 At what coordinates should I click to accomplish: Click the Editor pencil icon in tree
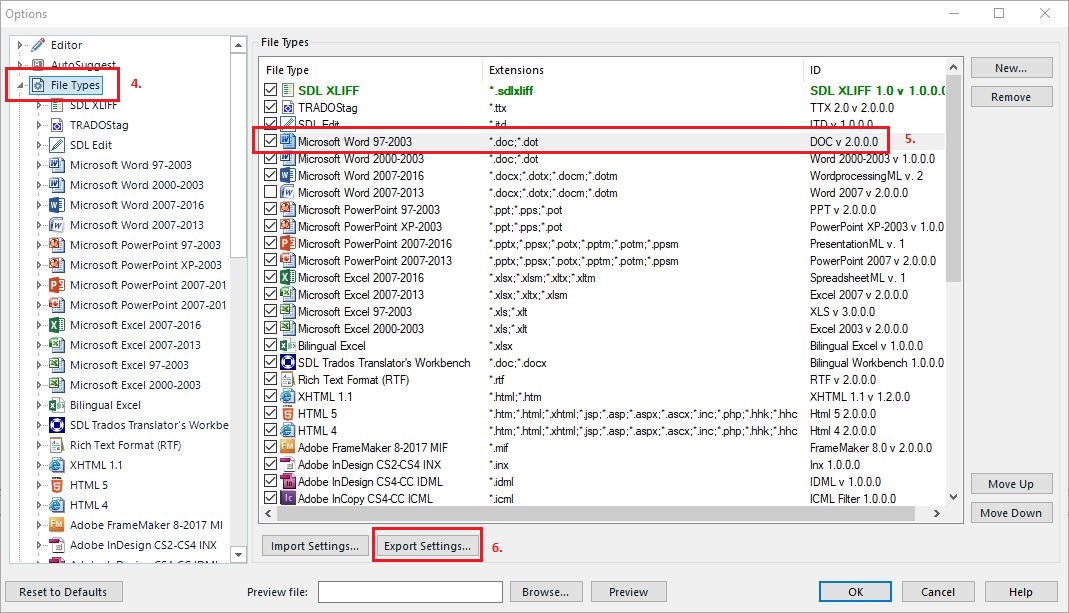tap(38, 45)
